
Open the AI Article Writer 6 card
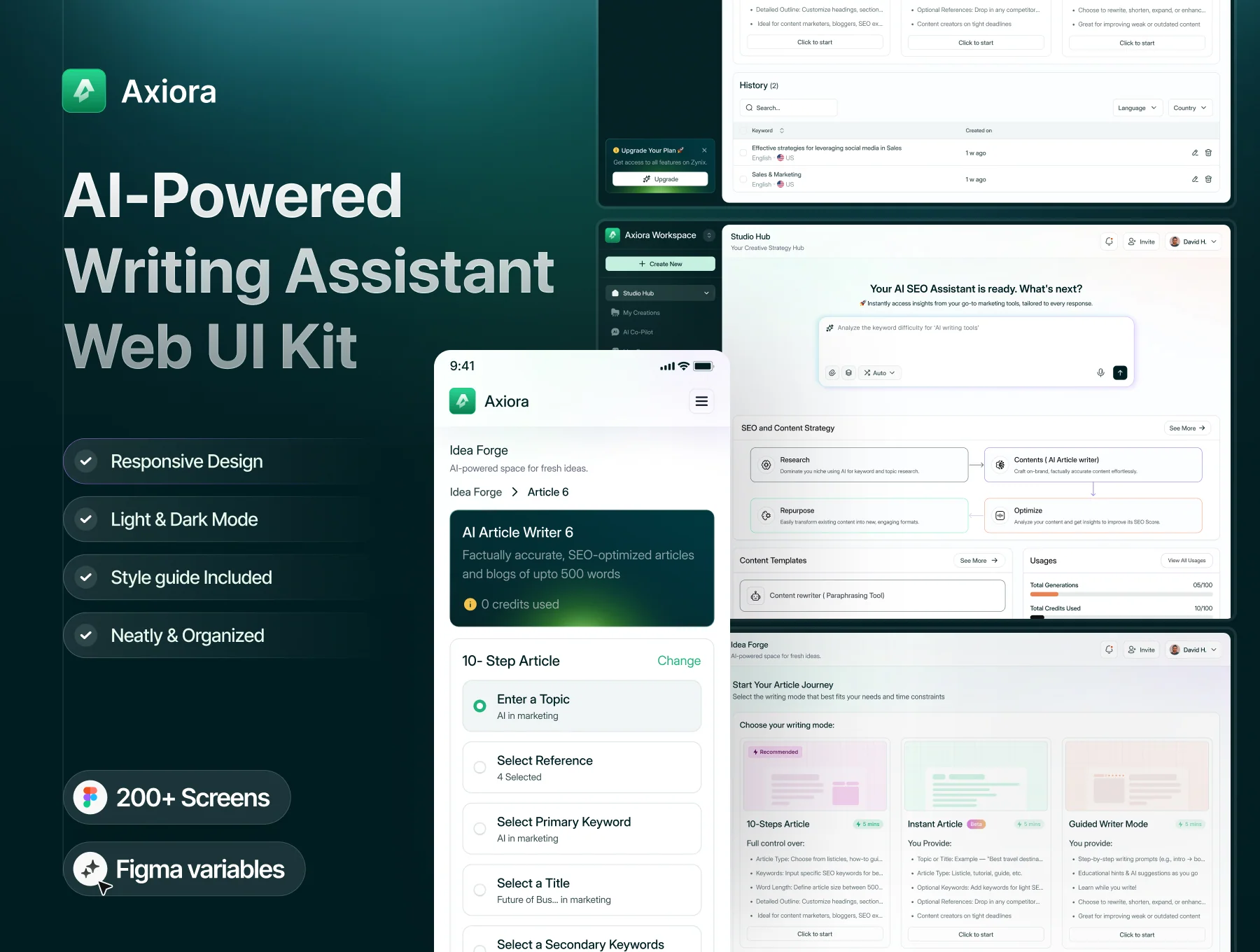point(582,568)
